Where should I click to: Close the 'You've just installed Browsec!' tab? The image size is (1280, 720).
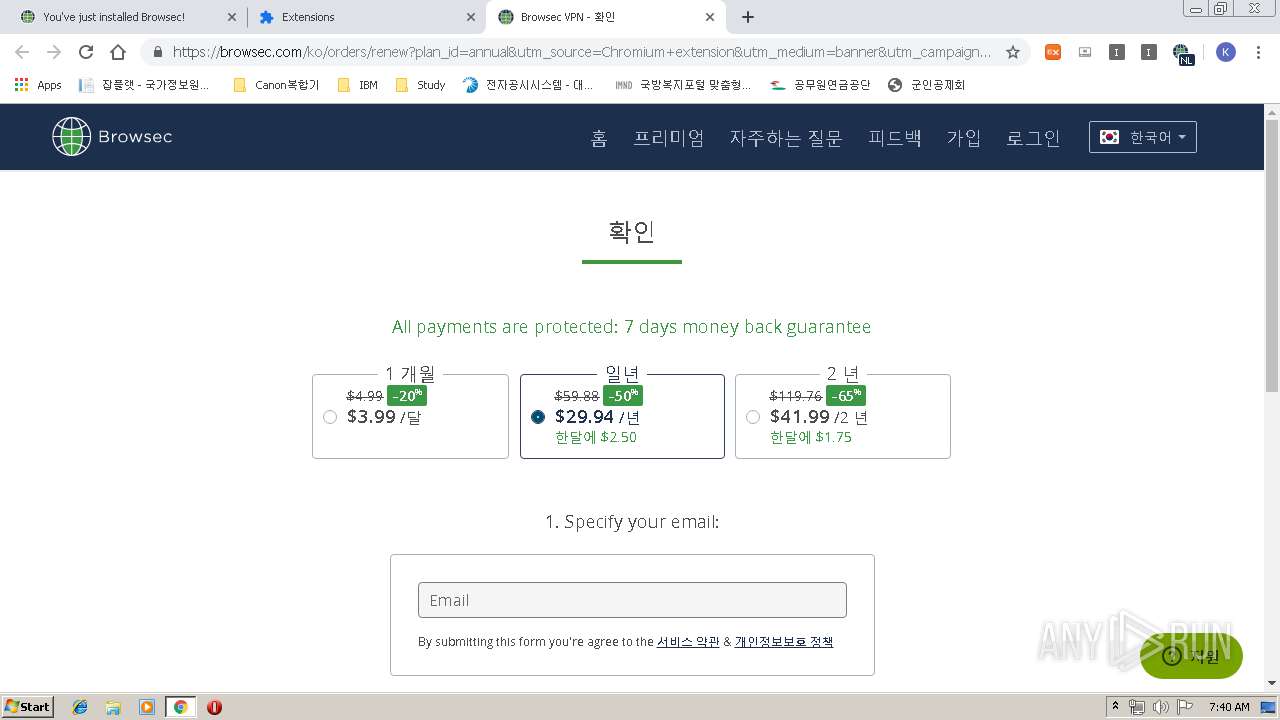[x=232, y=17]
